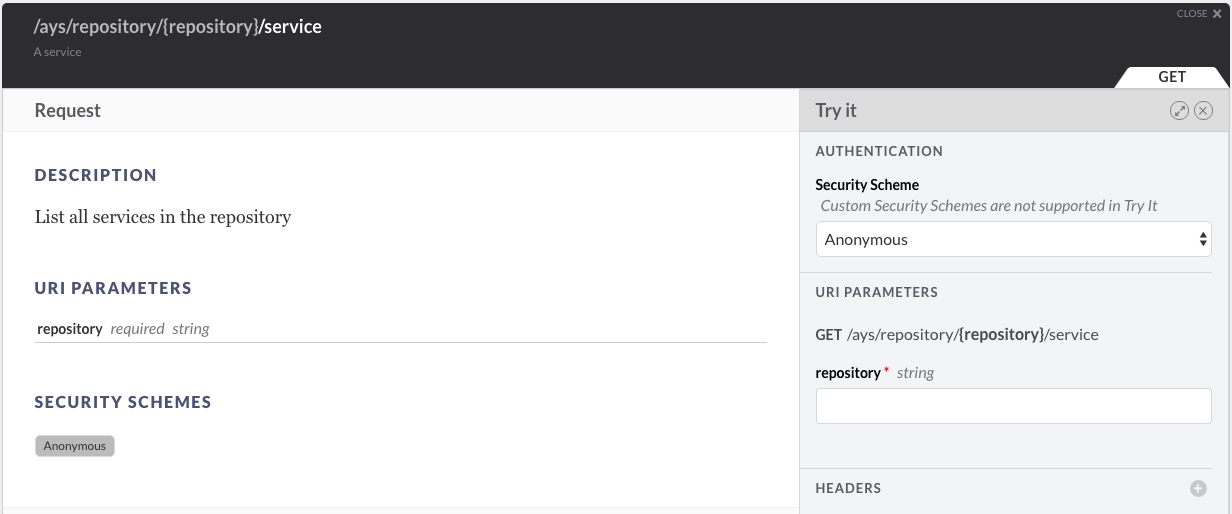The height and width of the screenshot is (514, 1232).
Task: Click the 'A service' subtitle text
Action: (x=58, y=52)
